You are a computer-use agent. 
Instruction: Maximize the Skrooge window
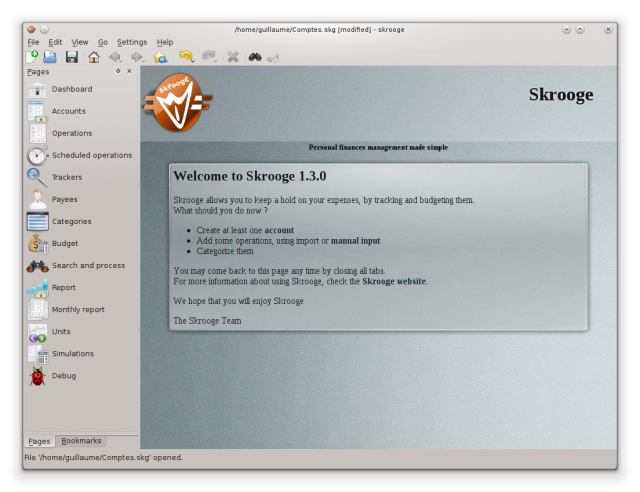pos(580,29)
